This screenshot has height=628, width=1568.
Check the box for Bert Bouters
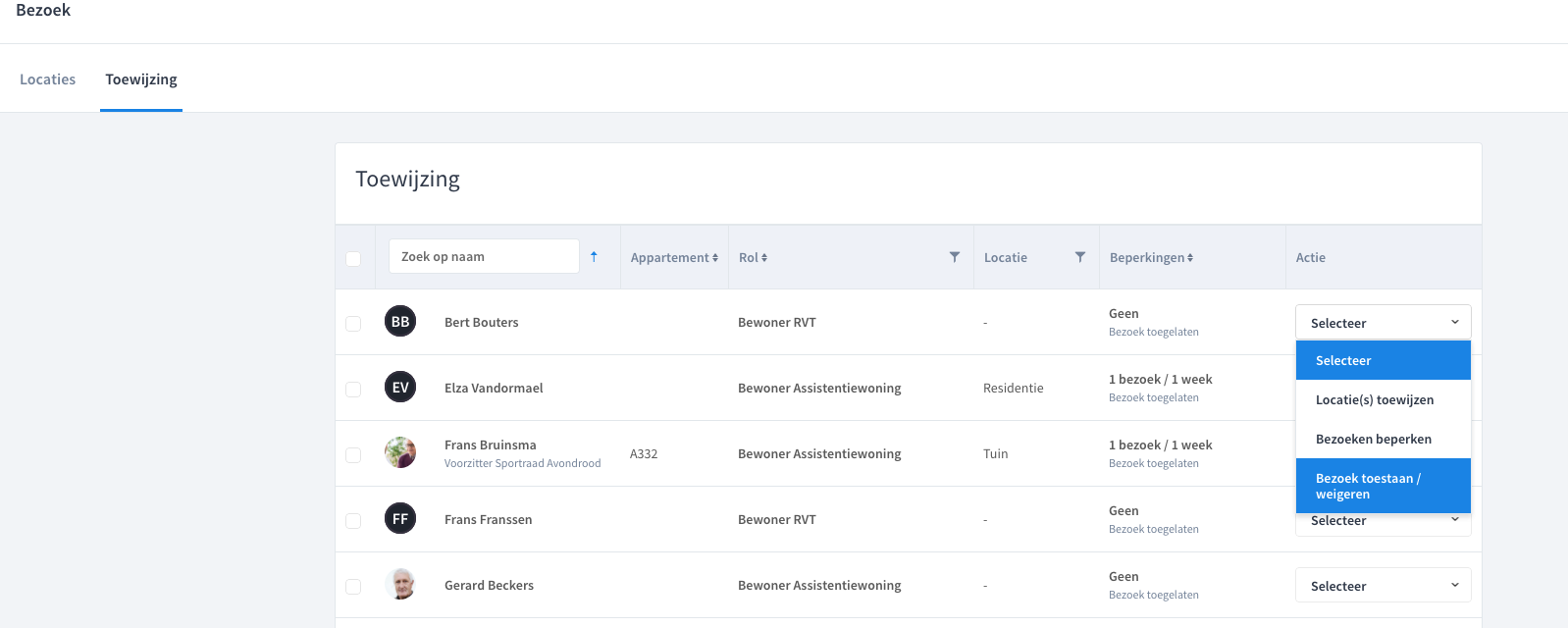click(353, 324)
